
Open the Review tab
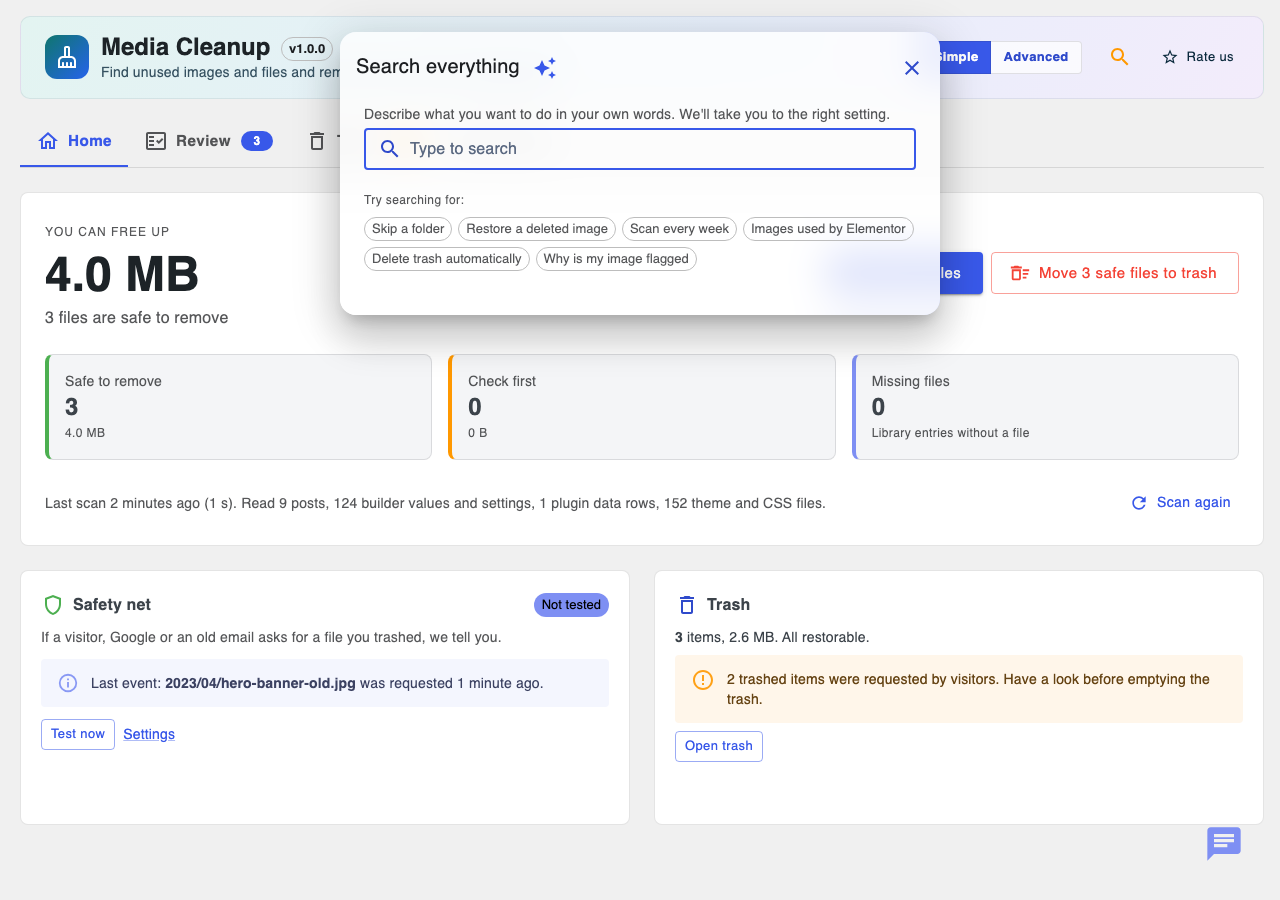pyautogui.click(x=209, y=141)
